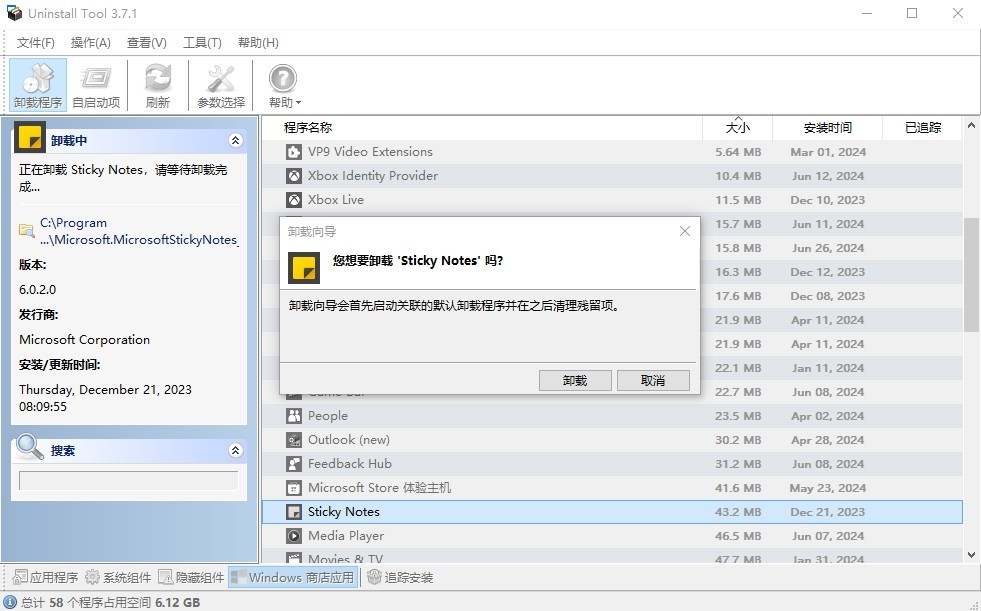Screen dimensions: 981x611
Task: Click into the search input field
Action: click(x=129, y=480)
